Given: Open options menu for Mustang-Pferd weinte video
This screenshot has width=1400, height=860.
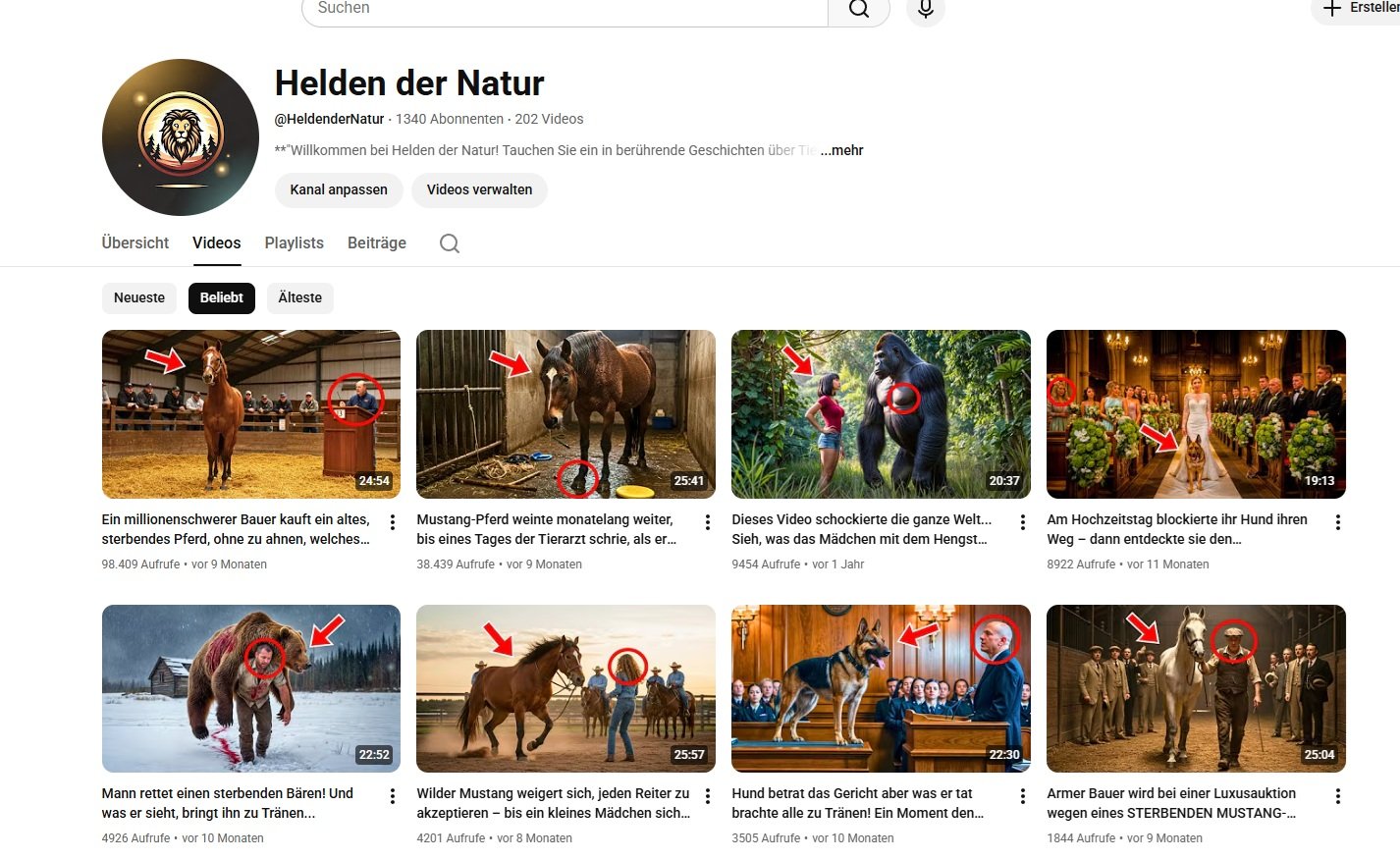Looking at the screenshot, I should tap(708, 522).
